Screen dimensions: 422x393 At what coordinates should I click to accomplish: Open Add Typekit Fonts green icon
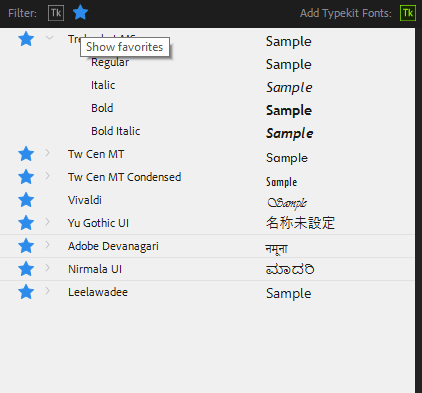tap(408, 13)
